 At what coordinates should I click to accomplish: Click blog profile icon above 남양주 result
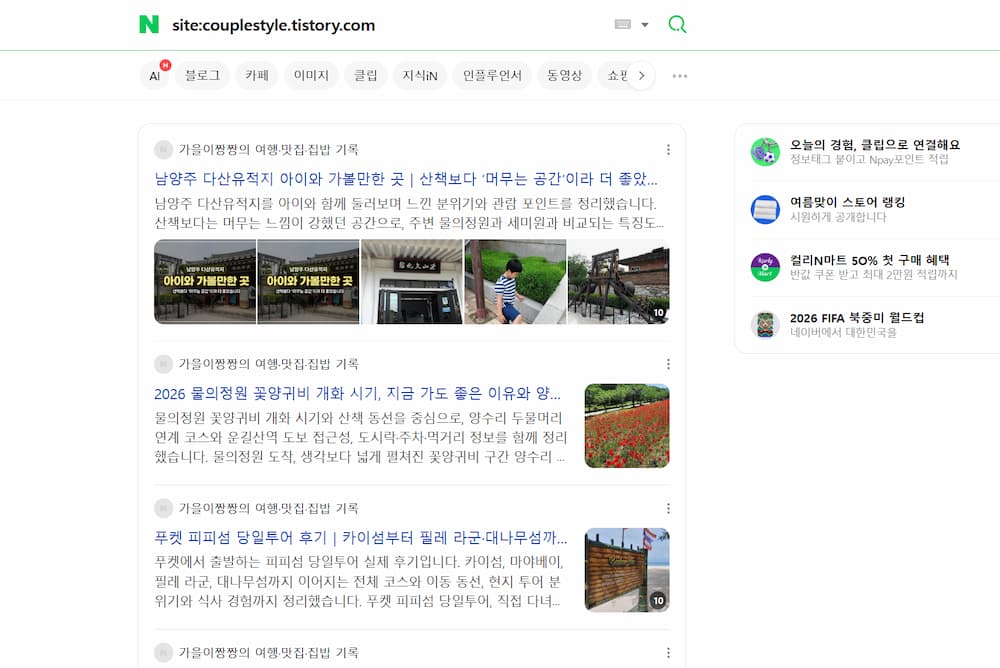pyautogui.click(x=163, y=149)
